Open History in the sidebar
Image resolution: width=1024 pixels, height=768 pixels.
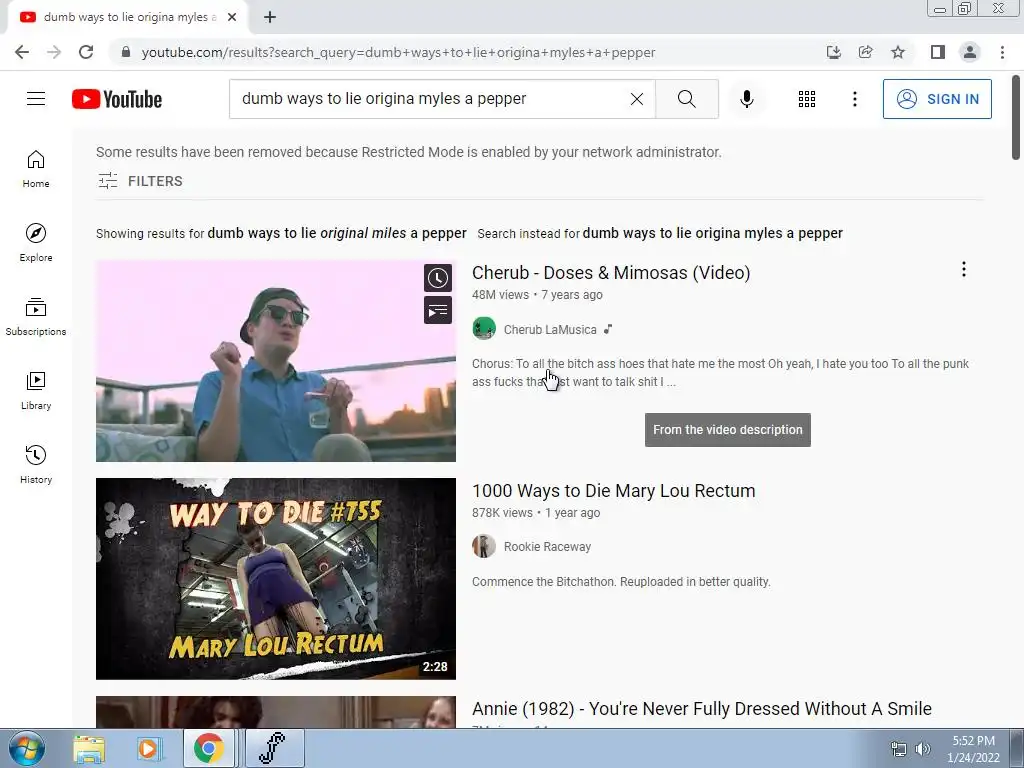pyautogui.click(x=36, y=464)
